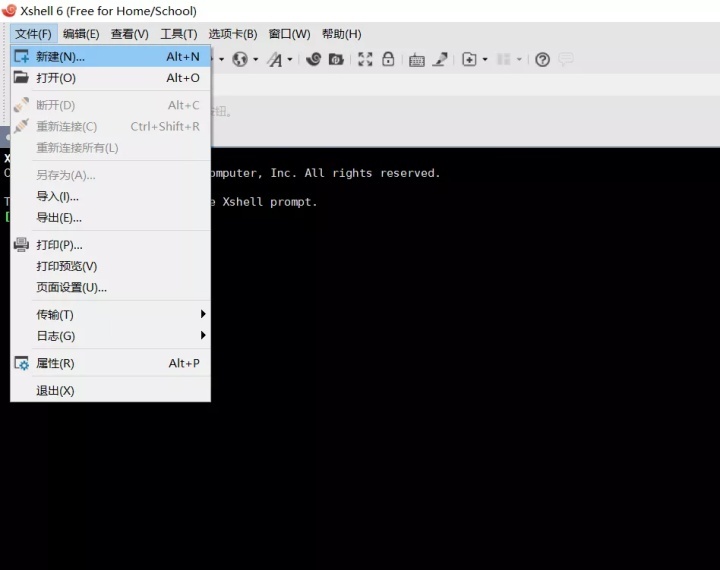Click disabled 断开(D) menu entry
Viewport: 720px width, 570px height.
110,105
